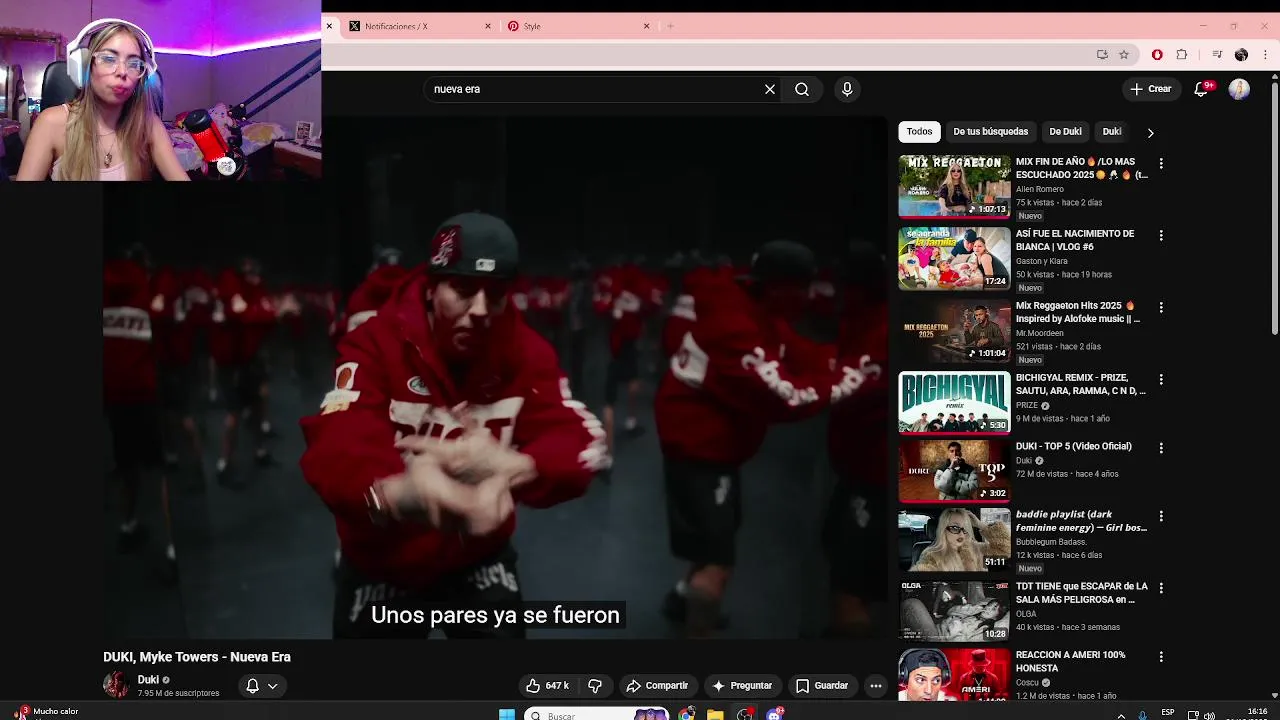
Task: Expand the Duki subscription notification dropdown
Action: point(262,686)
